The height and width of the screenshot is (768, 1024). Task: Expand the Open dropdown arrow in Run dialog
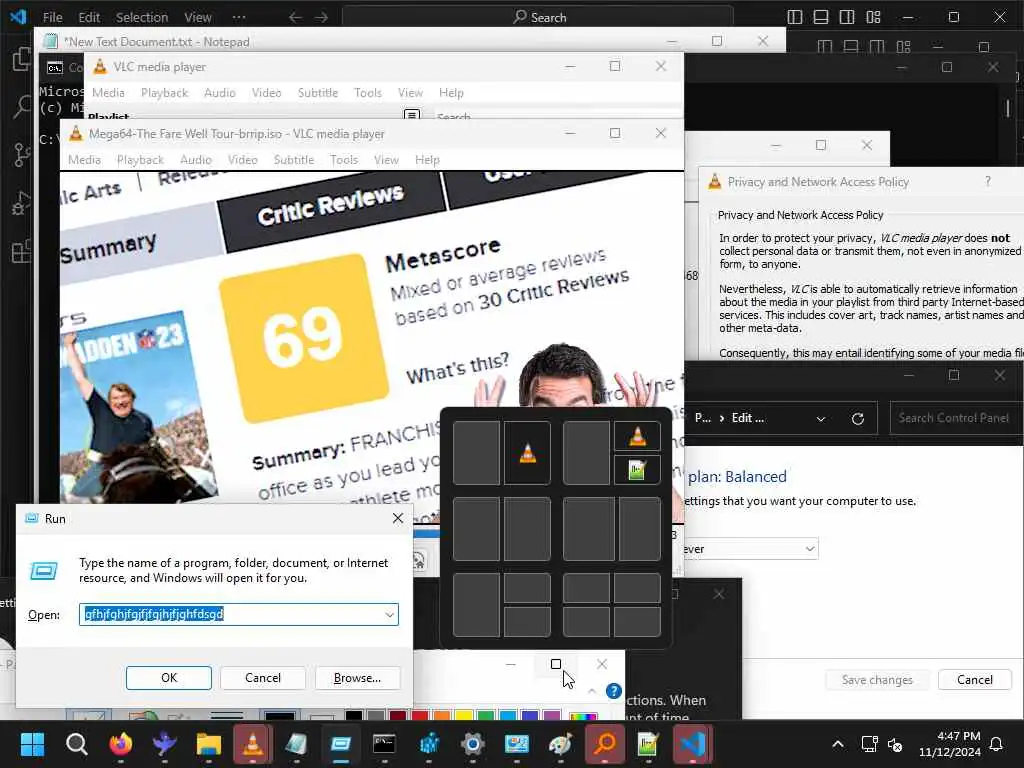tap(390, 615)
